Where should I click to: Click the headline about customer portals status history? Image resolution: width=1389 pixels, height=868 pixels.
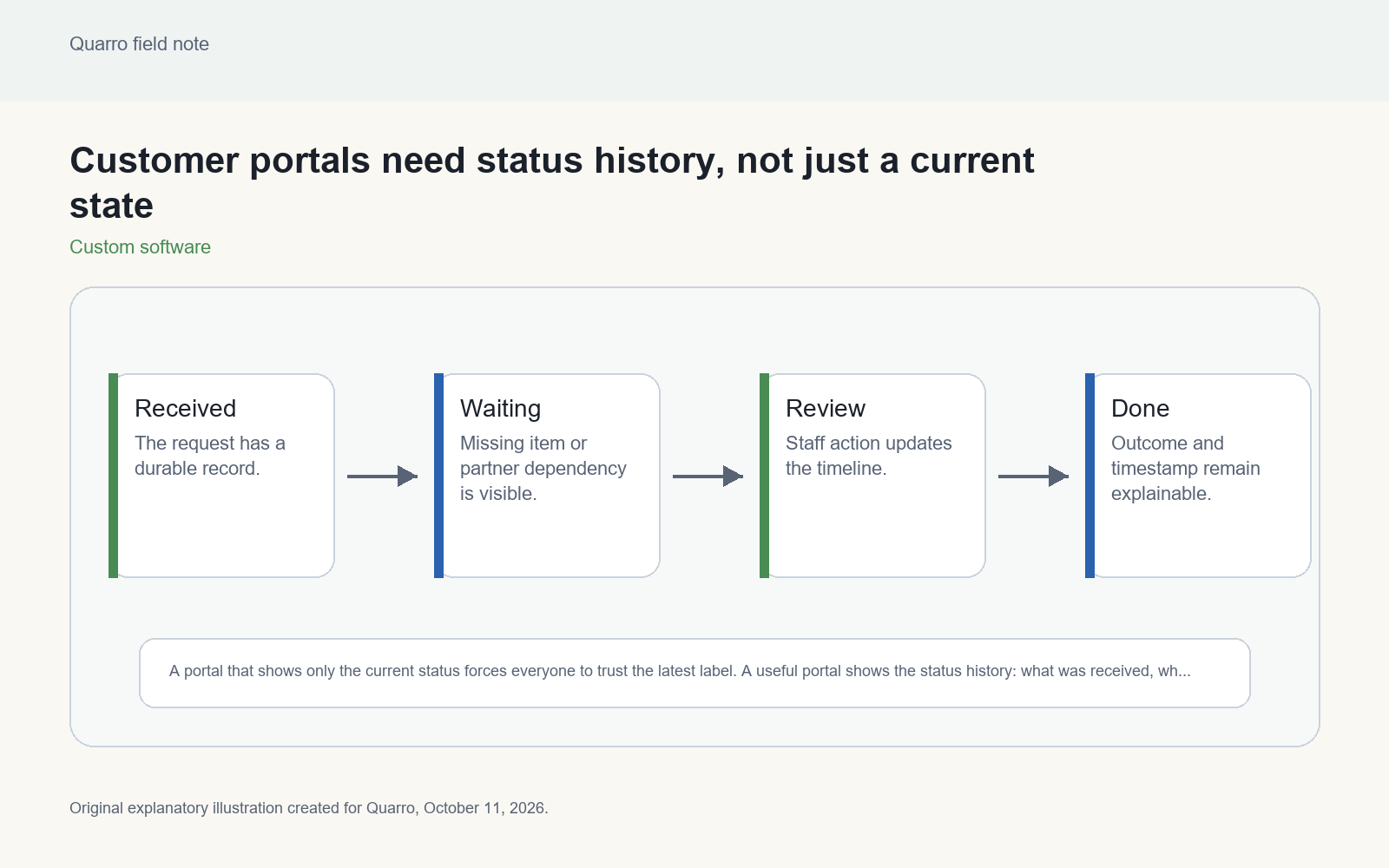552,183
